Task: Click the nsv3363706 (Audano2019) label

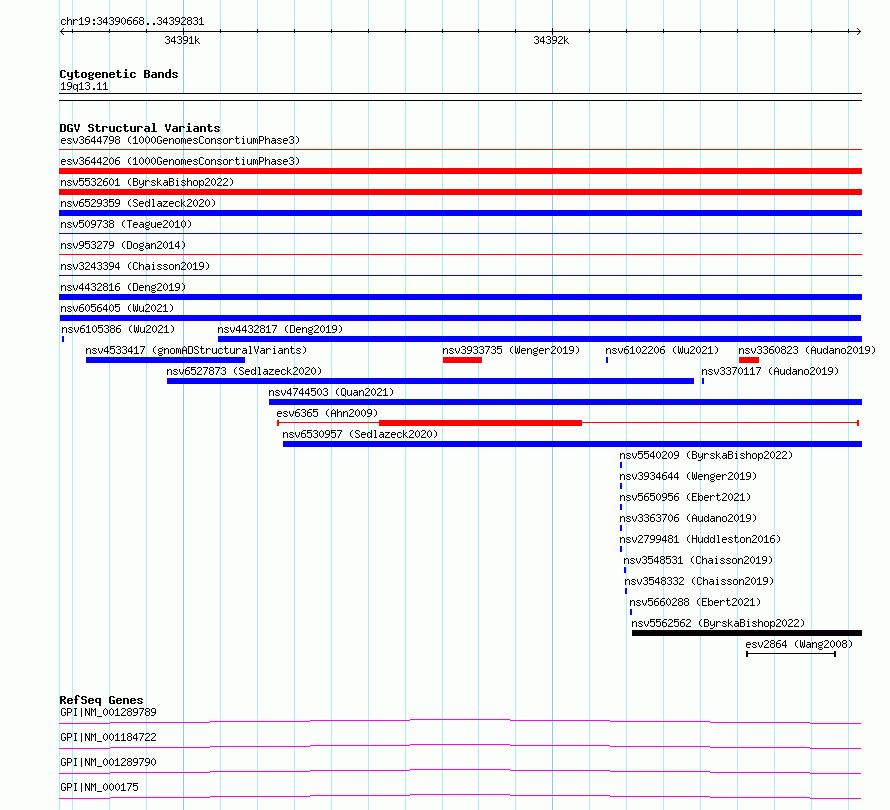Action: coord(688,518)
